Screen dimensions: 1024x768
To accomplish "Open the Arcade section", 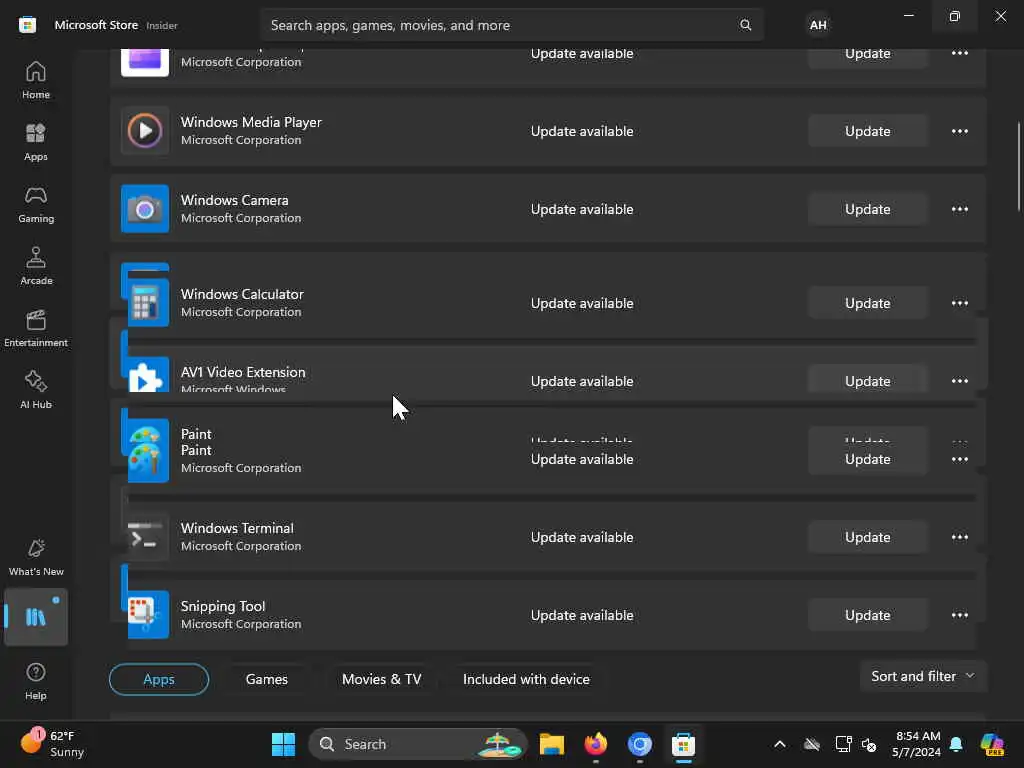I will (x=36, y=266).
